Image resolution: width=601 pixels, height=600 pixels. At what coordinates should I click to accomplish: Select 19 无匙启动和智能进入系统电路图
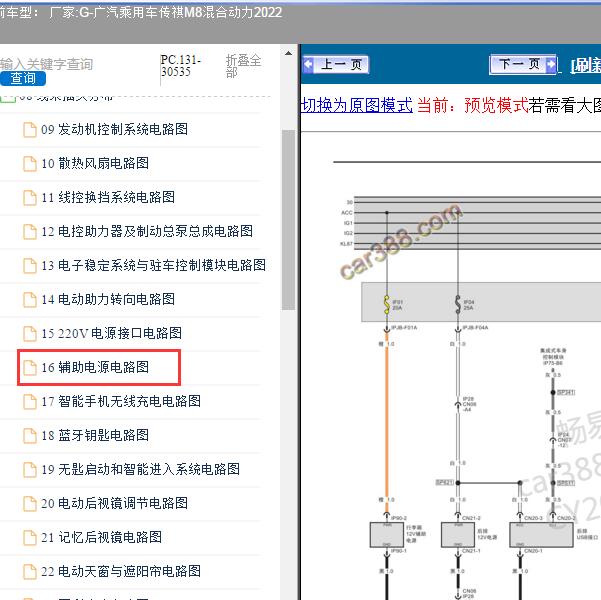tap(140, 469)
